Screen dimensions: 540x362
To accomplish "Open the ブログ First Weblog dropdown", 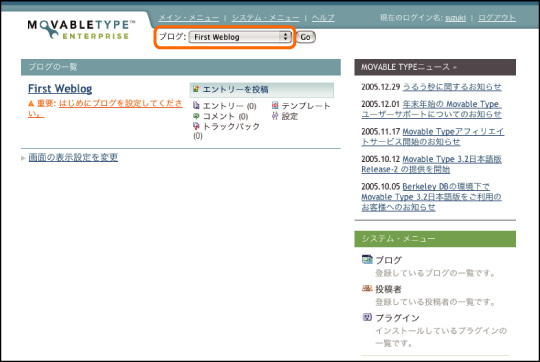I will 240,37.
